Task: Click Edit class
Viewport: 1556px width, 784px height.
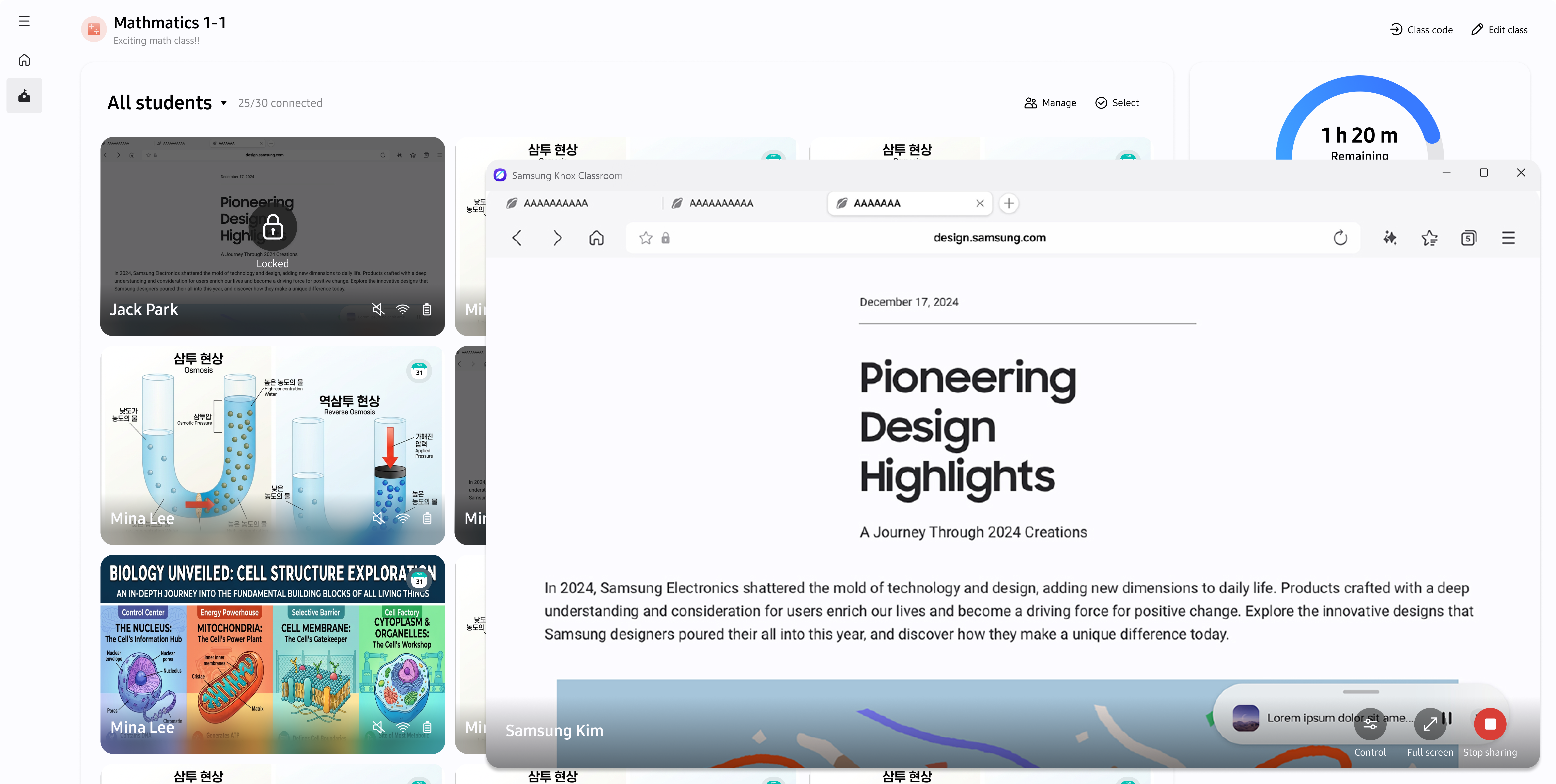Action: (1499, 30)
